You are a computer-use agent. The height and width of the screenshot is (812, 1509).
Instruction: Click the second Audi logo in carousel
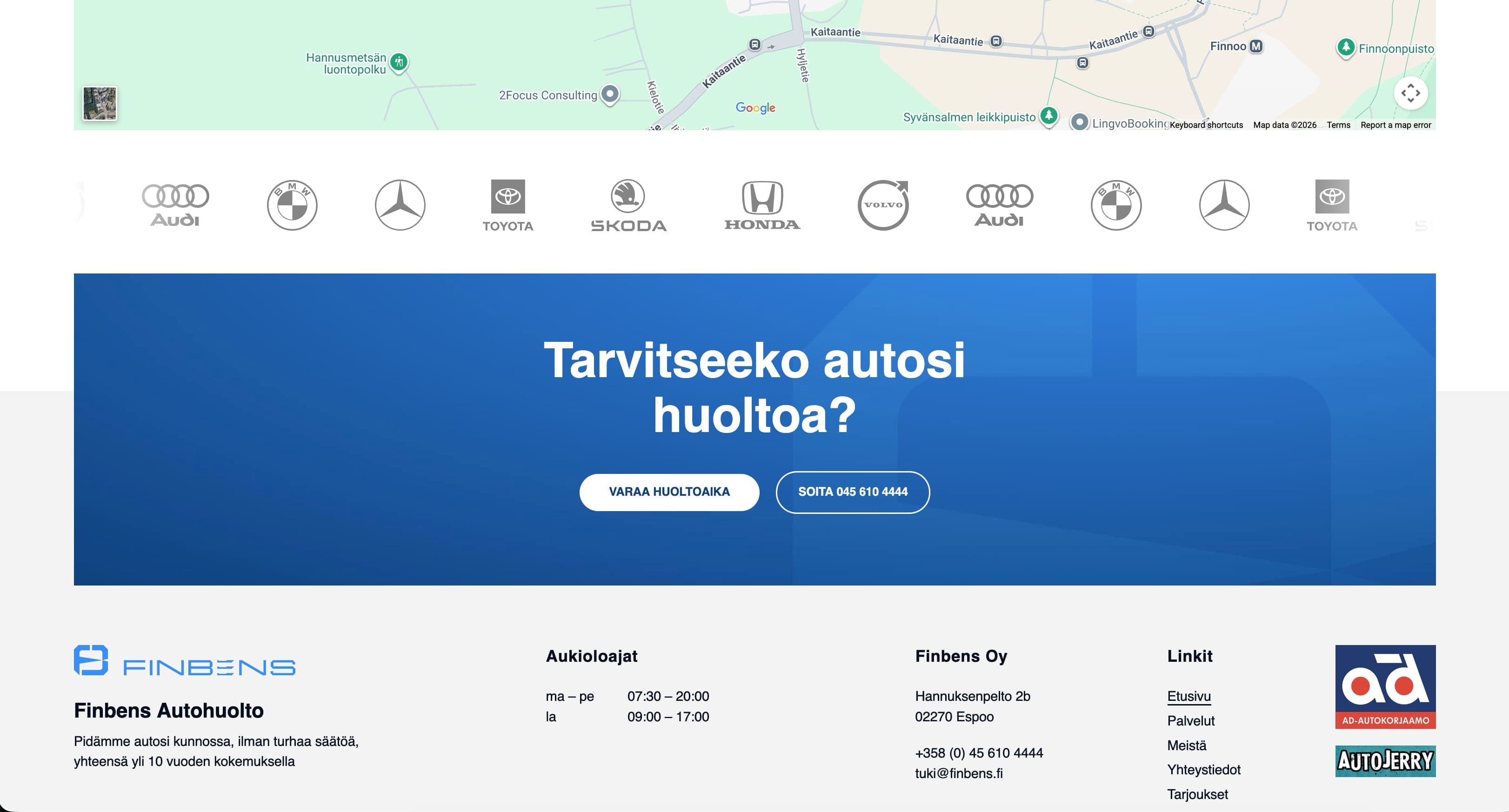(x=999, y=205)
